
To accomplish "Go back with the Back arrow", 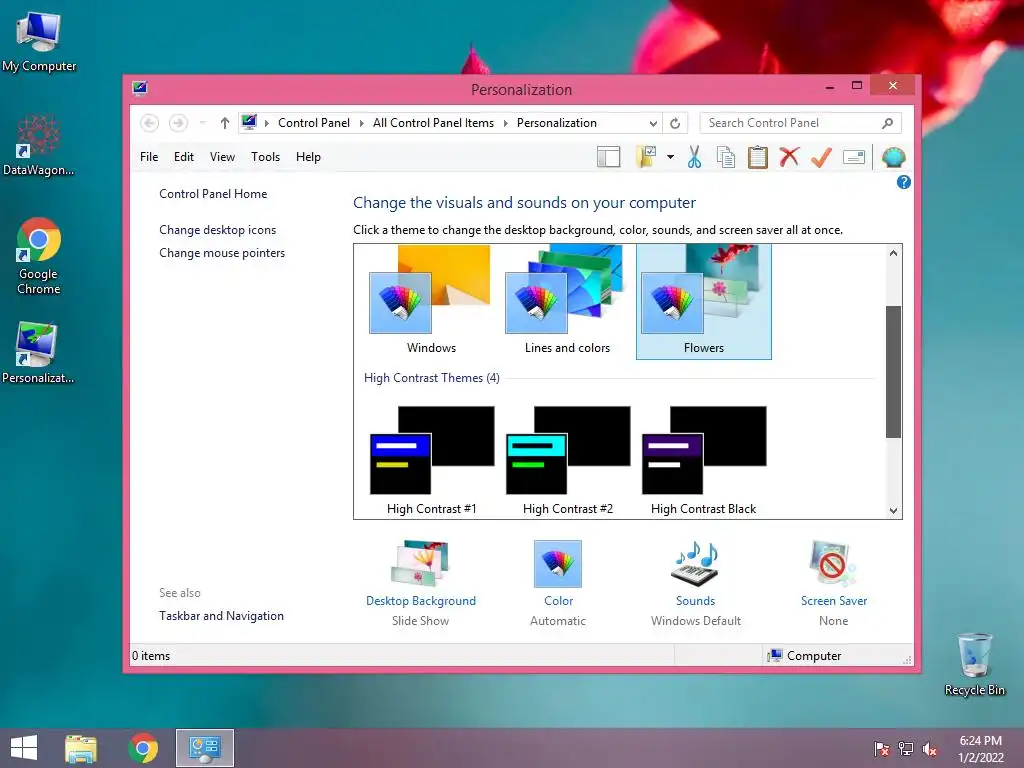I will [x=150, y=123].
